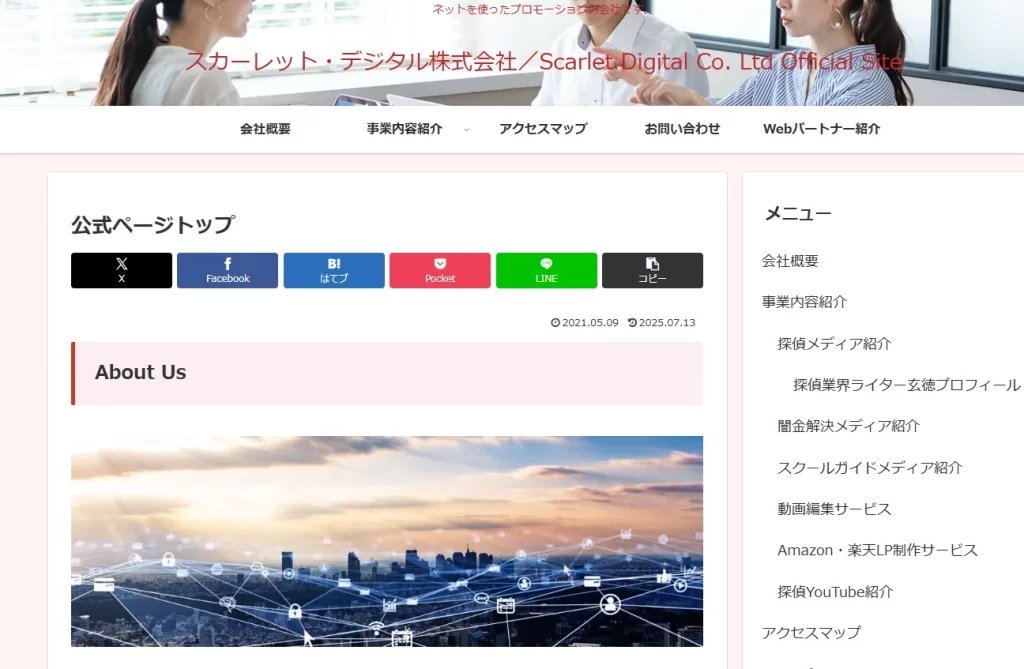Screen dimensions: 1024x669
Task: Open アクセスマップ in the top navigation
Action: 543,129
